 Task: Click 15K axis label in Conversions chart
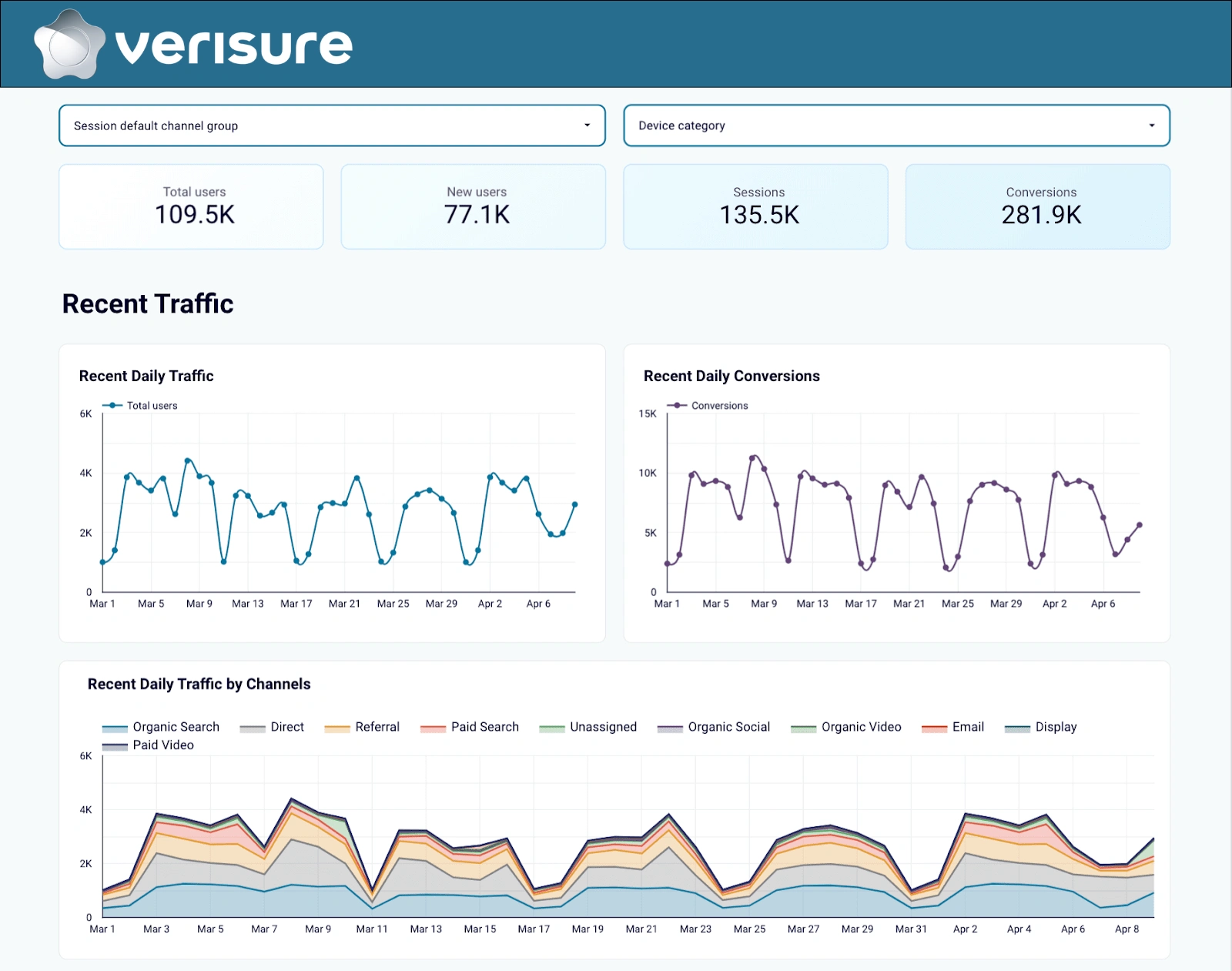[648, 414]
